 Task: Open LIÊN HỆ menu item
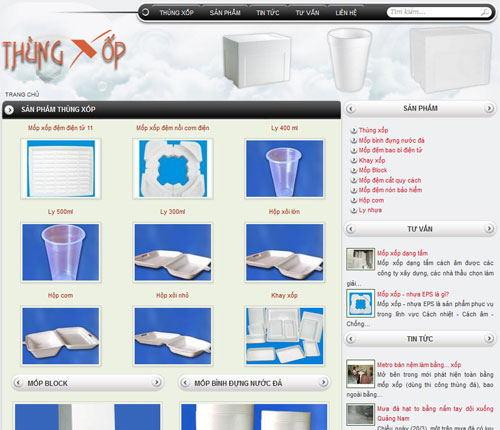coord(346,13)
